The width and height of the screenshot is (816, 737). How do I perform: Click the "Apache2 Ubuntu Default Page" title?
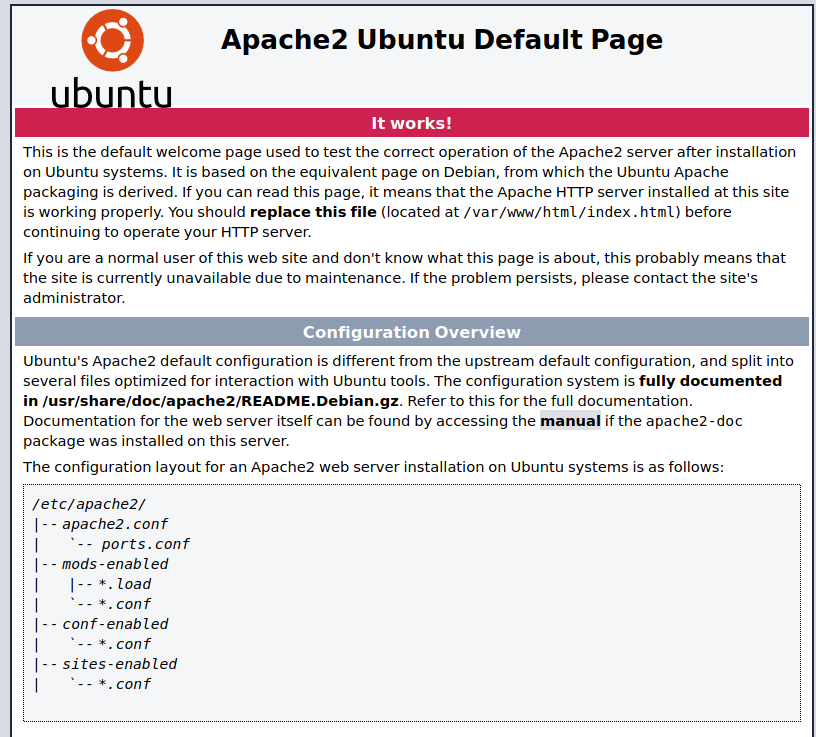442,40
